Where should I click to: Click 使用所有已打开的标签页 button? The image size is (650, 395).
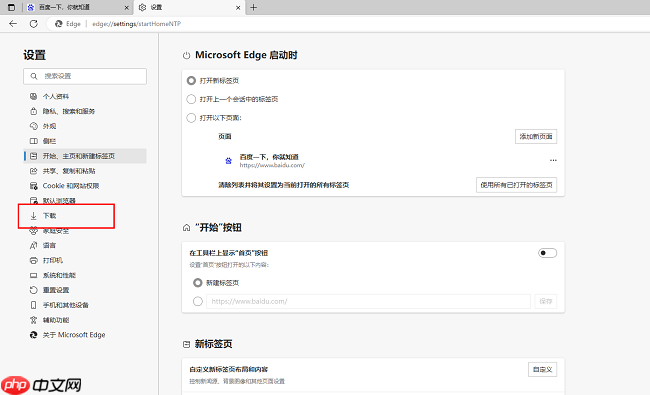[x=517, y=185]
